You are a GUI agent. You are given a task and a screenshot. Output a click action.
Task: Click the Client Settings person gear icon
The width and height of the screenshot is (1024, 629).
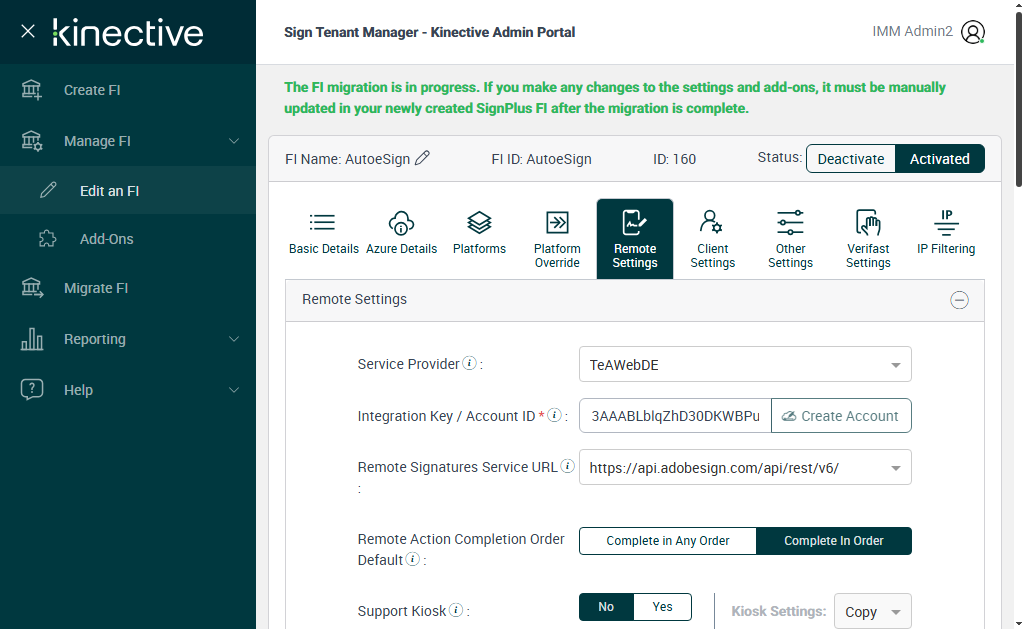(711, 222)
